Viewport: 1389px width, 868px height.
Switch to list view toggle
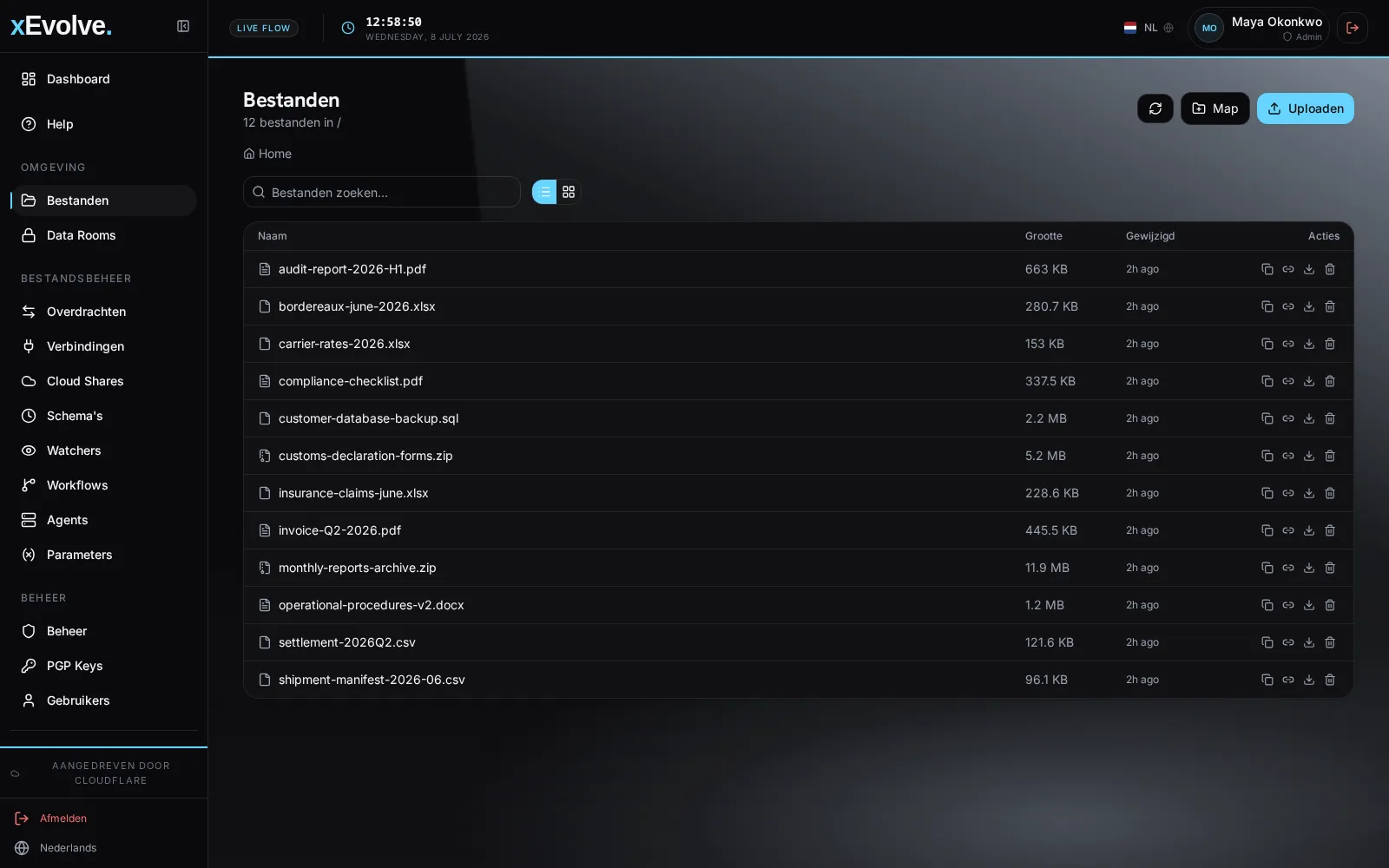pyautogui.click(x=544, y=192)
